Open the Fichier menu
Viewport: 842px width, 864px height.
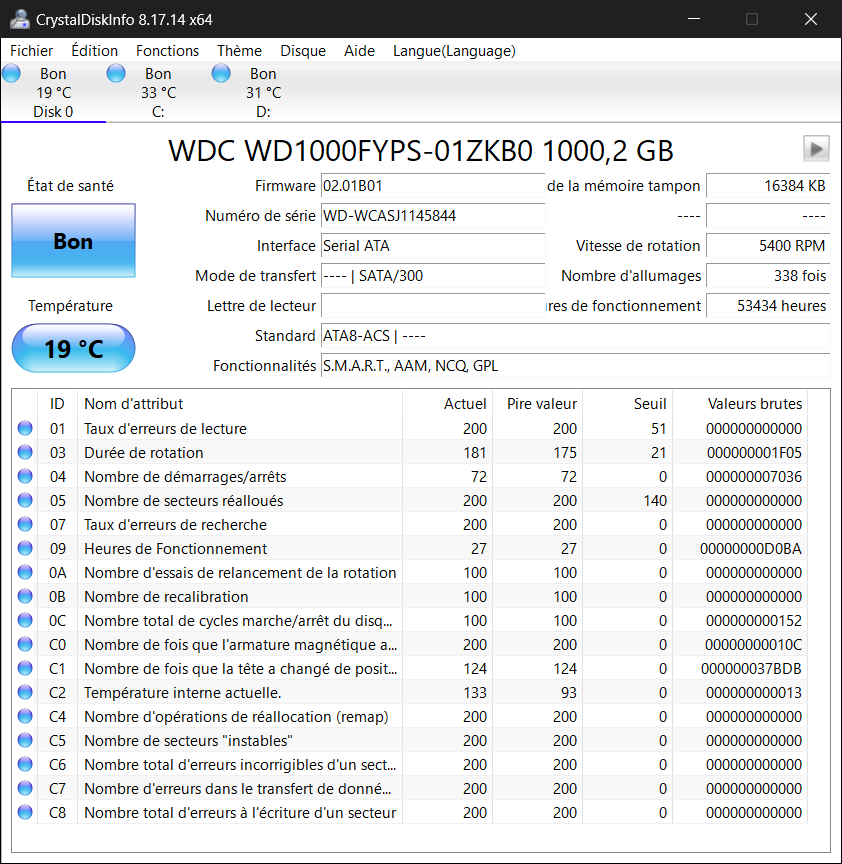32,51
